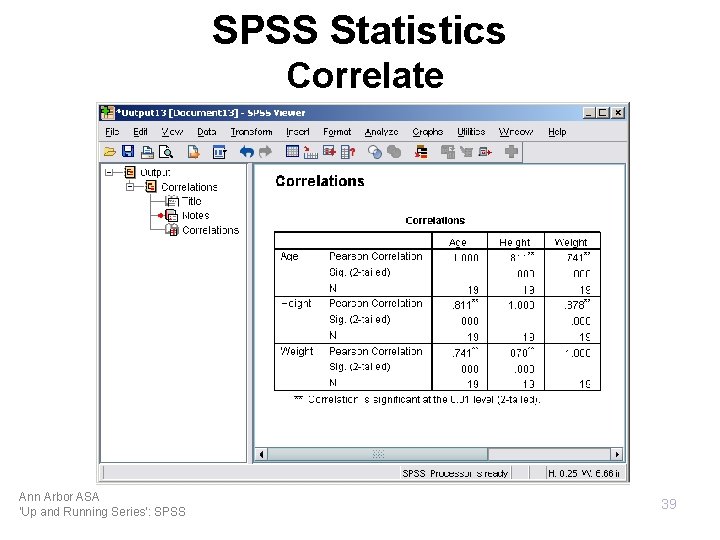
Task: Click the horizontal scrollbar thumb
Action: 377,454
